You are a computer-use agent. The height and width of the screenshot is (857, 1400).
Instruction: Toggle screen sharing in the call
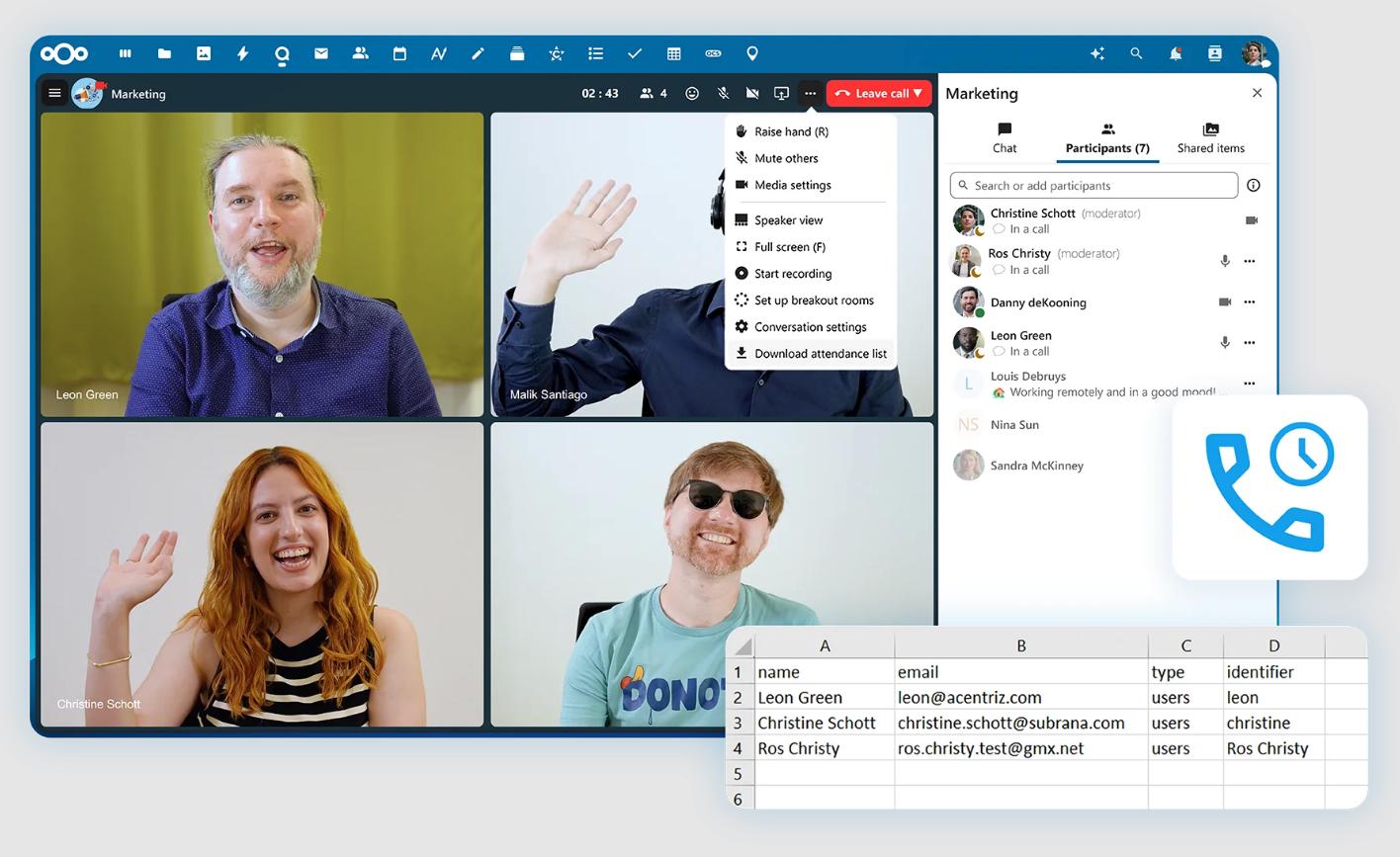[782, 93]
